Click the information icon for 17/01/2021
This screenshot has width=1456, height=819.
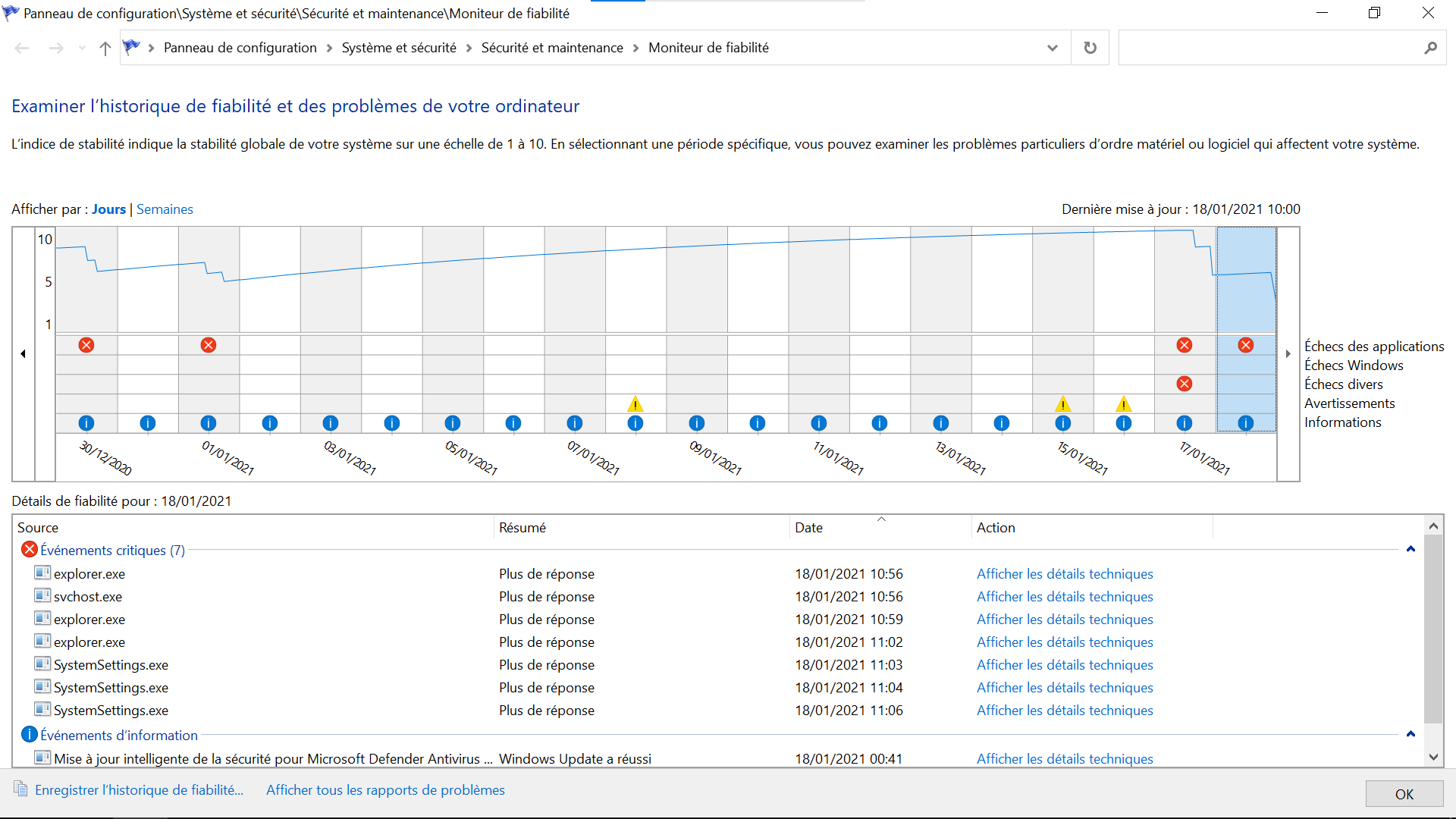[1185, 423]
